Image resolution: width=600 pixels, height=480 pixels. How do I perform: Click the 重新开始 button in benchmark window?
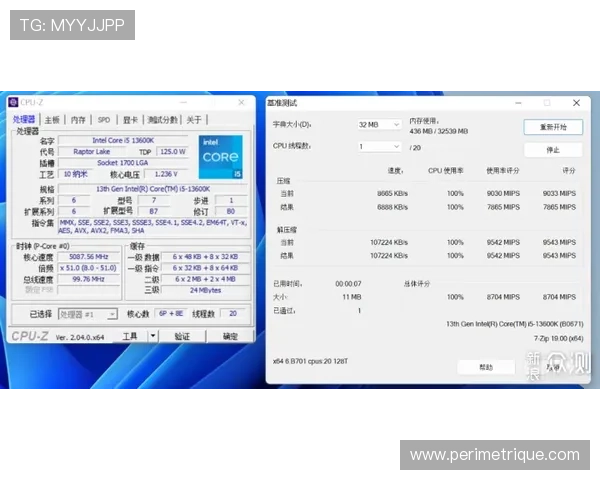(553, 127)
